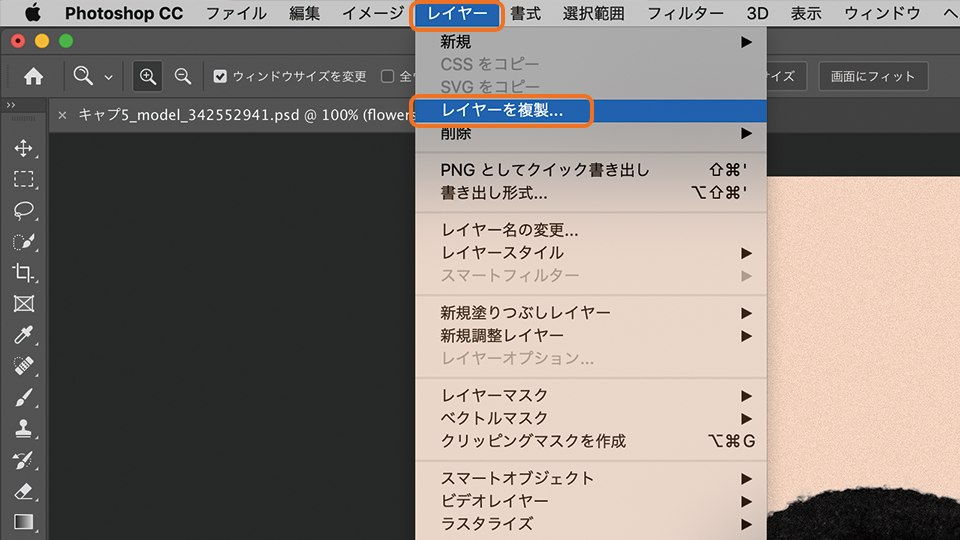
Task: Select the Eraser tool
Action: pos(23,491)
